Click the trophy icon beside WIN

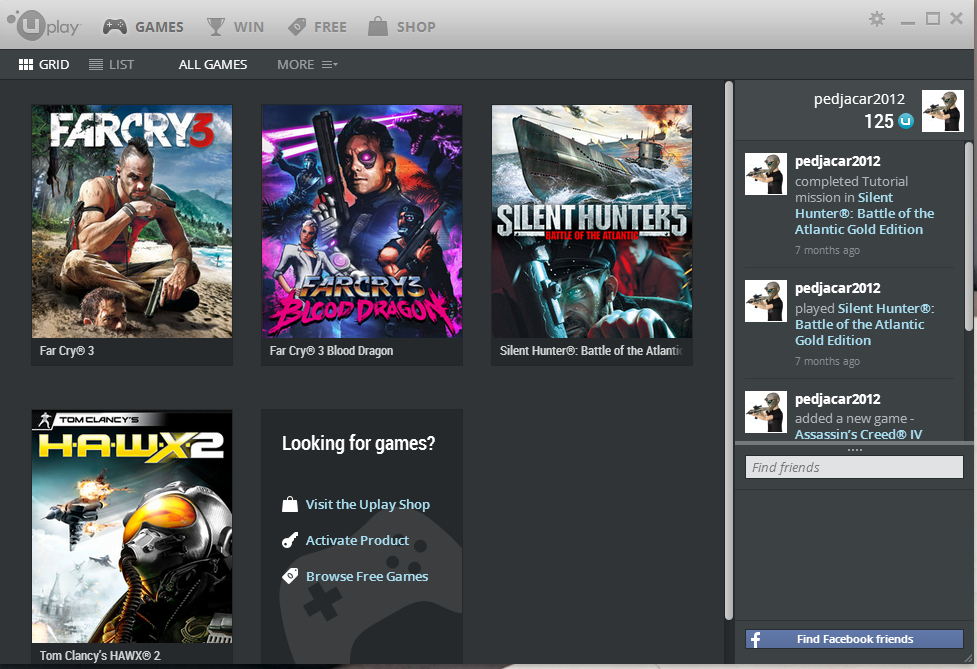click(216, 27)
